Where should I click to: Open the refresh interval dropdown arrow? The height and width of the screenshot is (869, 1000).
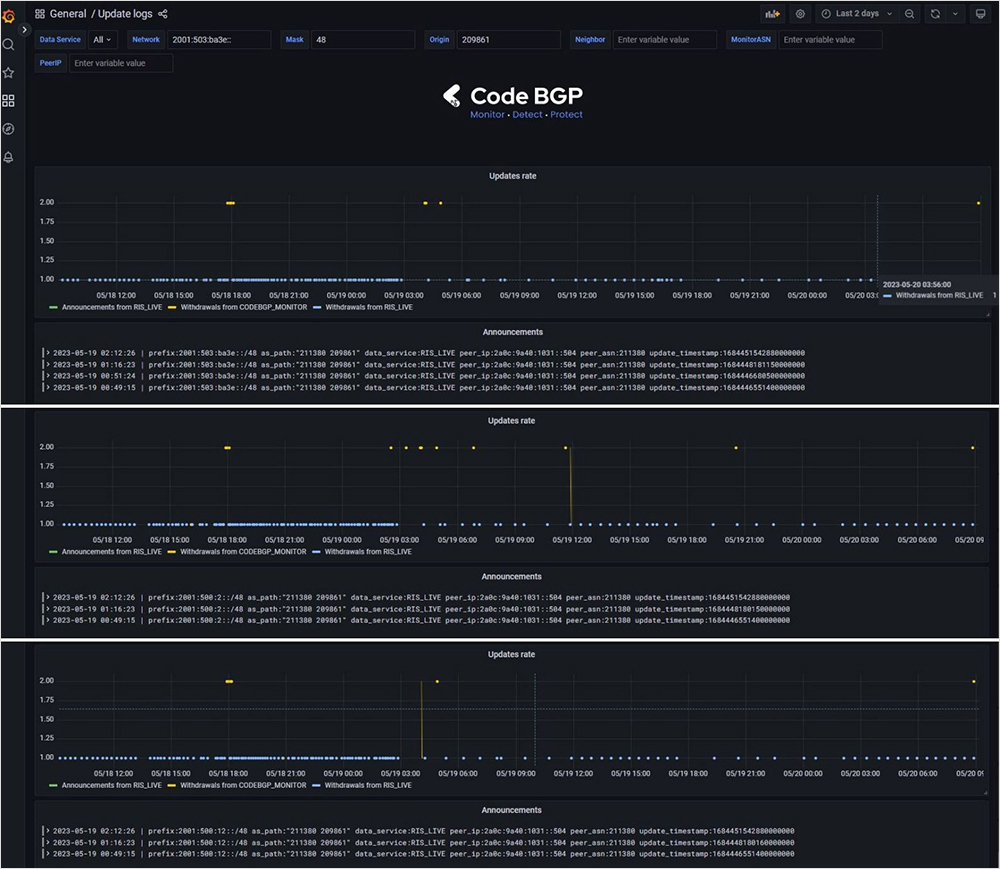[954, 14]
